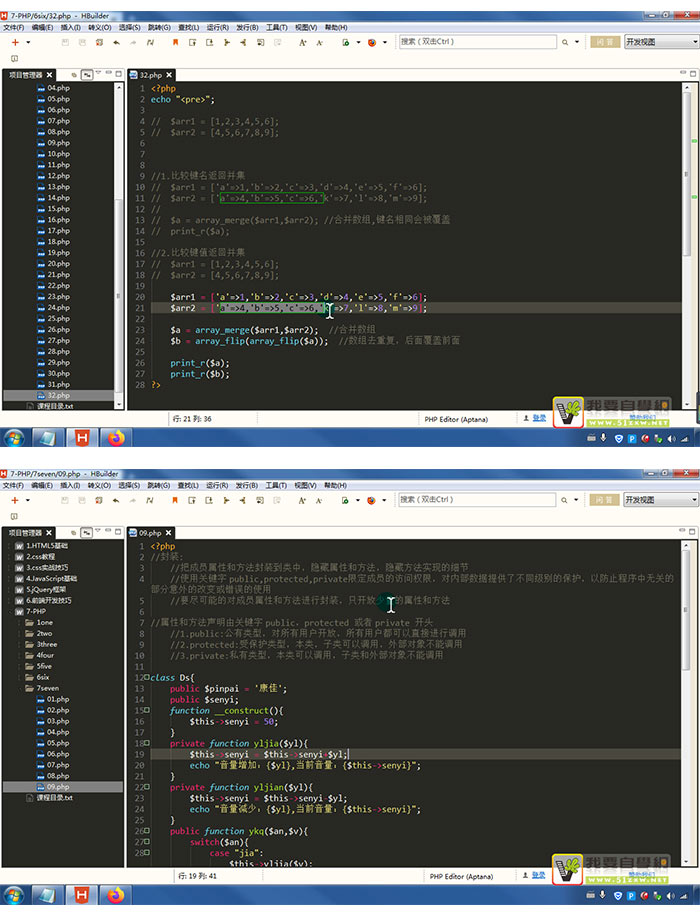Open Firefox from the upper taskbar
The image size is (700, 915).
click(x=116, y=438)
